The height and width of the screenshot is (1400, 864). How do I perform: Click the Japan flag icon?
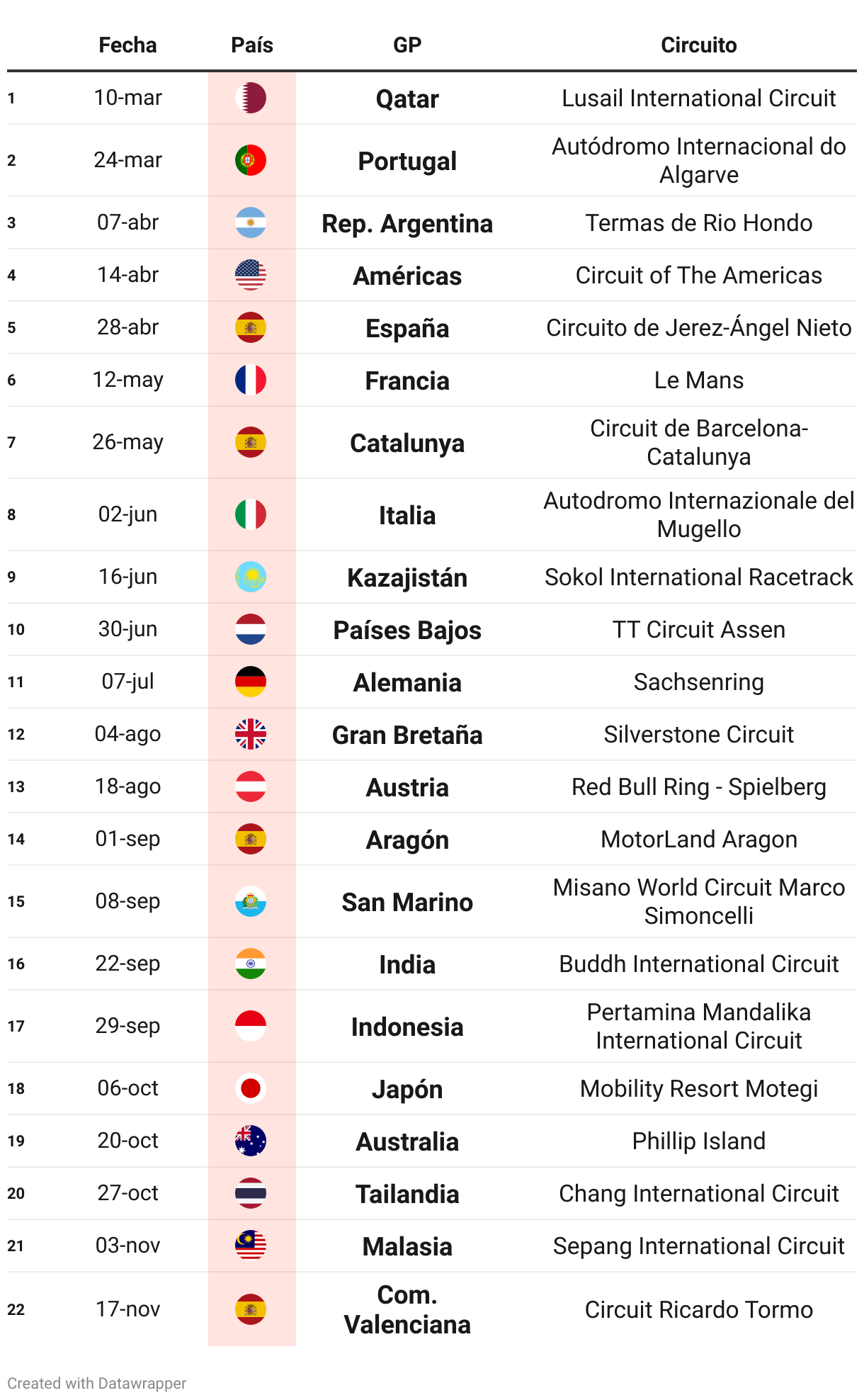pos(251,1088)
